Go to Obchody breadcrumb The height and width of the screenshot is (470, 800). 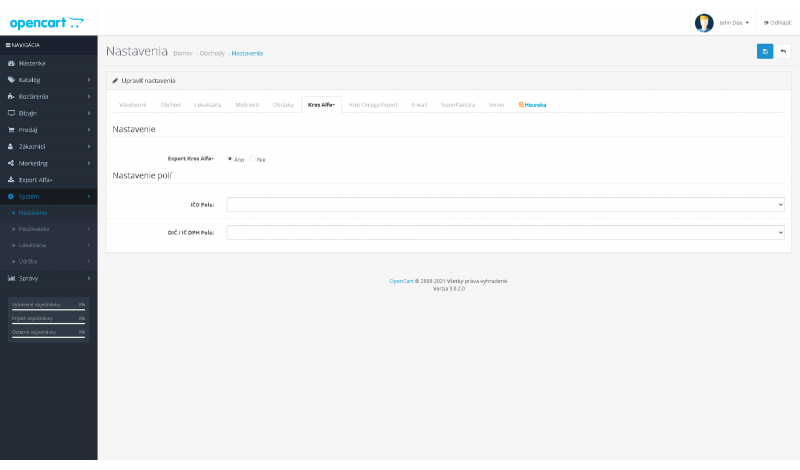coord(212,53)
